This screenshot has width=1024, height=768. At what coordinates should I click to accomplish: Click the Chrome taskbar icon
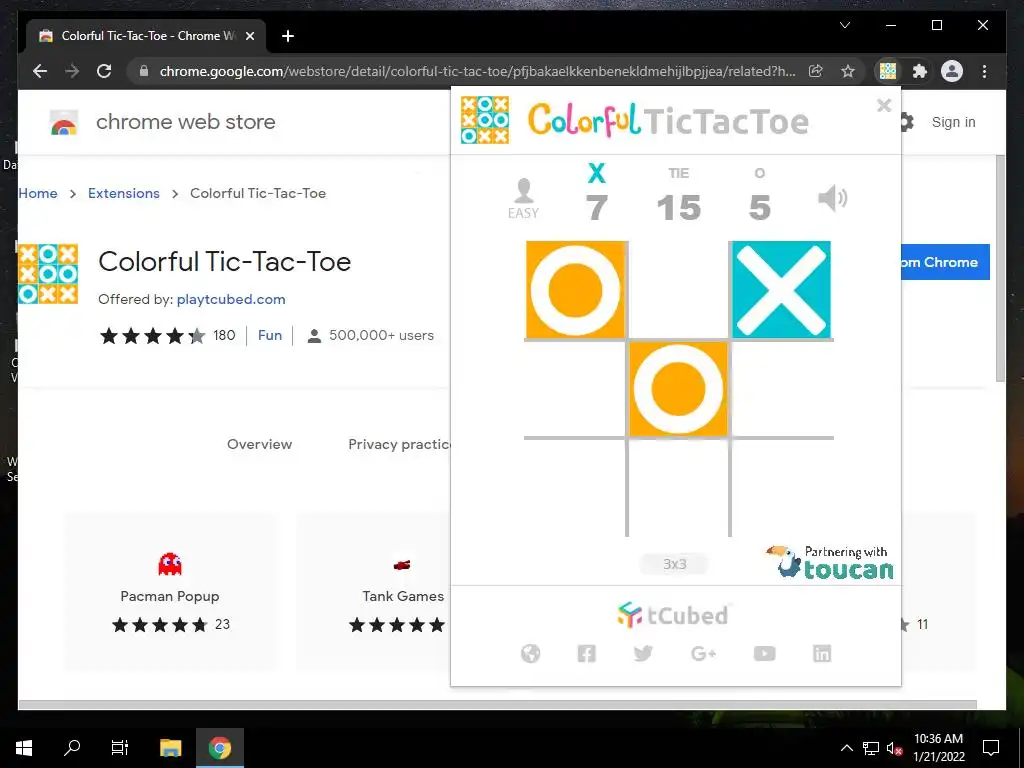coord(219,748)
